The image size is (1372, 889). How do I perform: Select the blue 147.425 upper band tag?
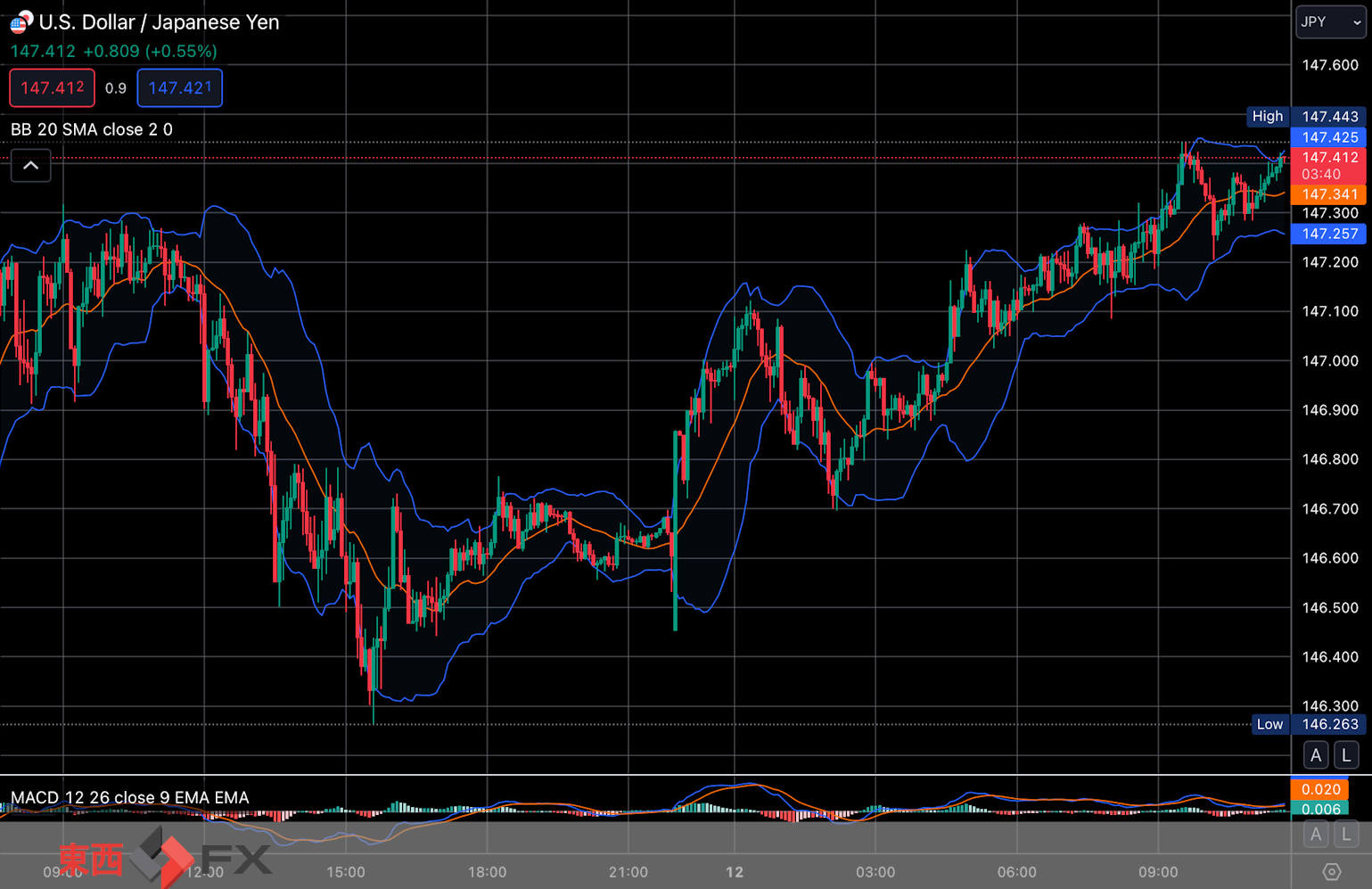(x=1328, y=137)
